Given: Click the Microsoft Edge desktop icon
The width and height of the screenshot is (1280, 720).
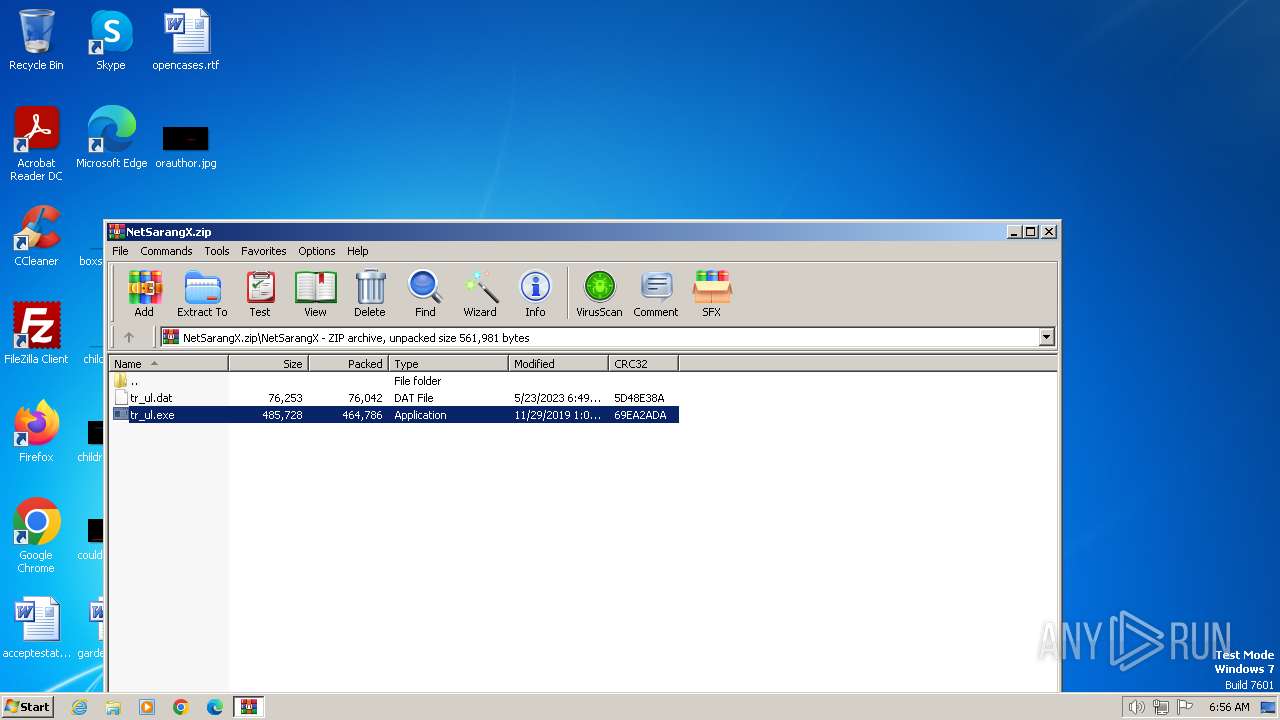Looking at the screenshot, I should (111, 138).
